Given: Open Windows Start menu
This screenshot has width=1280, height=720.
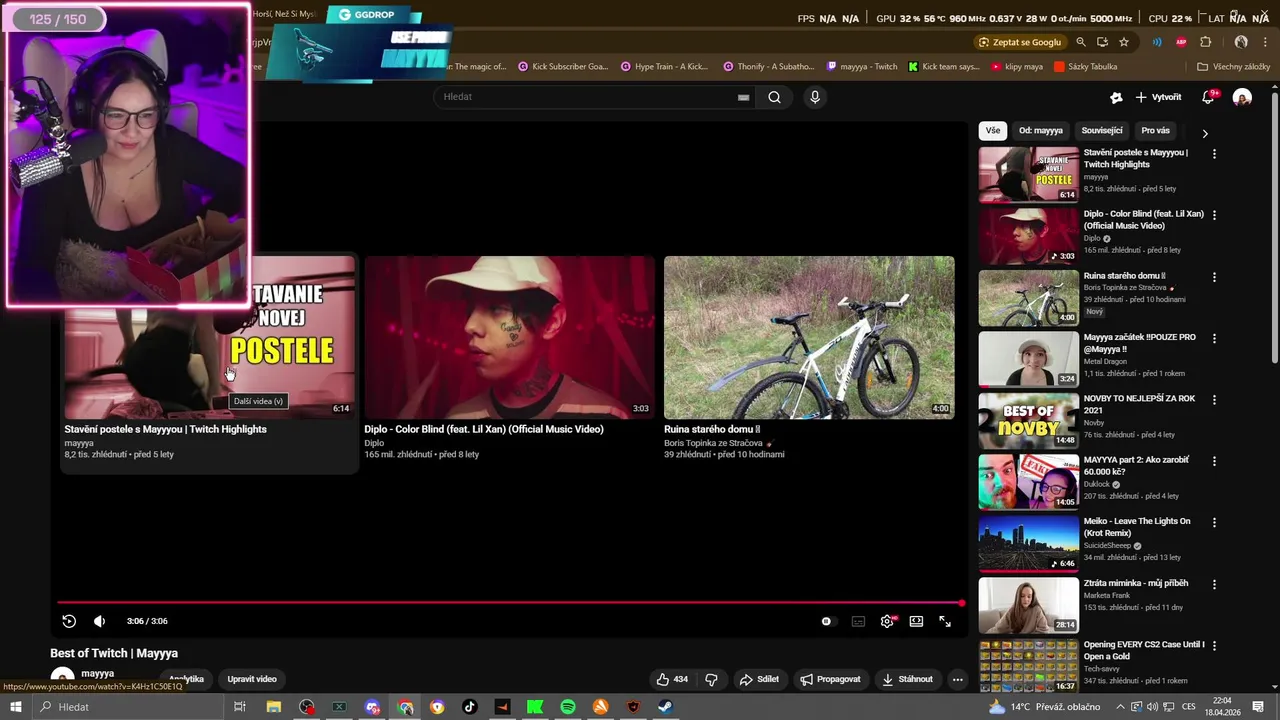Looking at the screenshot, I should click(x=15, y=707).
